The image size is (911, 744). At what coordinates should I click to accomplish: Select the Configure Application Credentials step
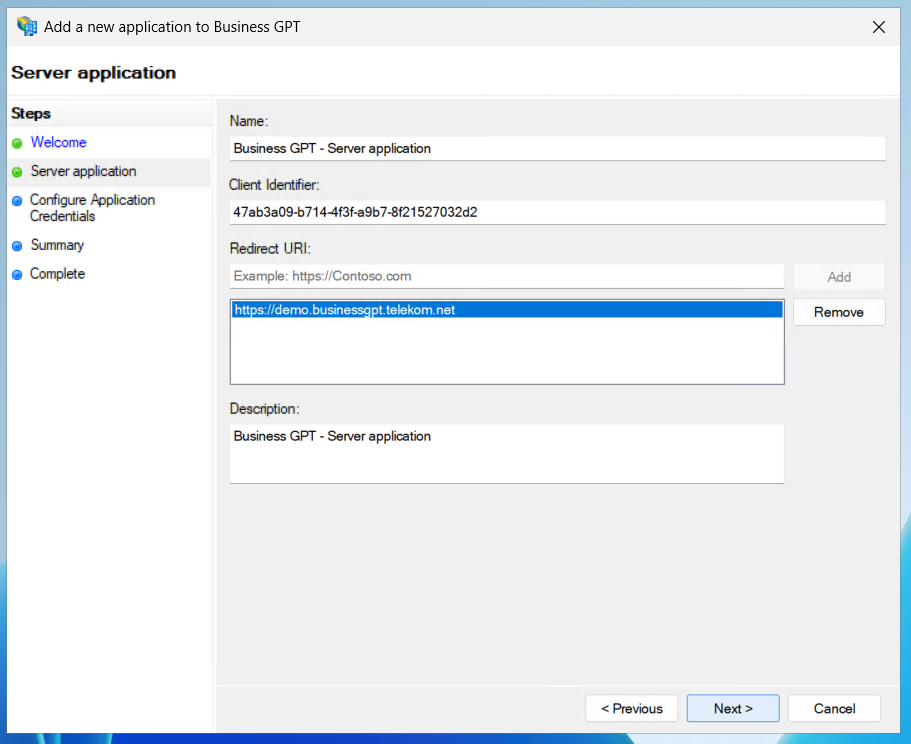(92, 208)
